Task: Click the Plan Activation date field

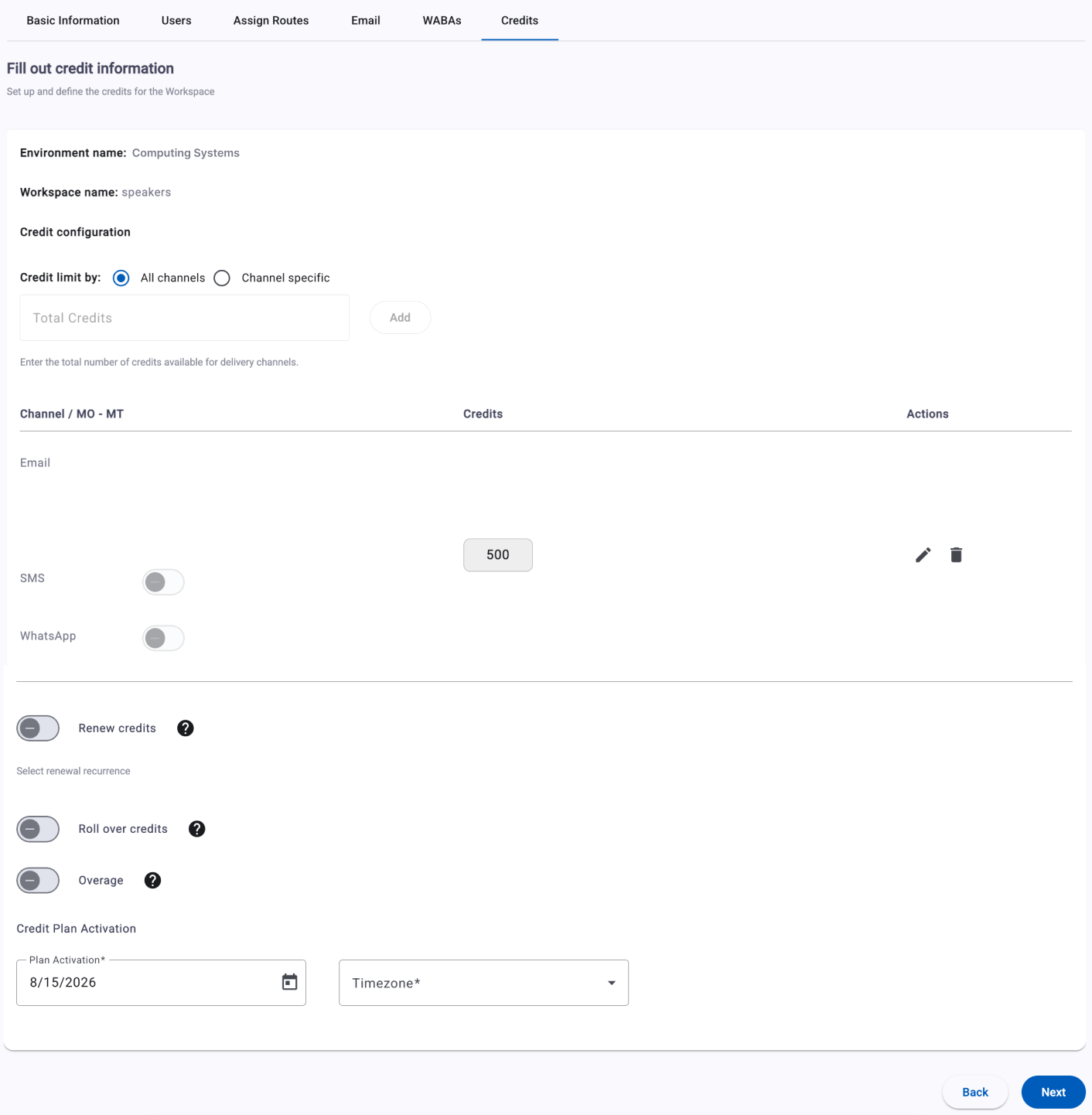Action: pyautogui.click(x=161, y=983)
